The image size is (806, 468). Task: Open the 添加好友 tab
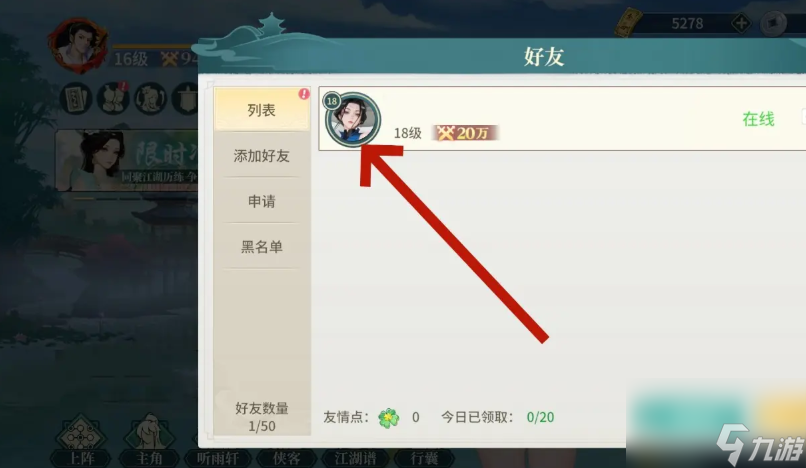262,155
